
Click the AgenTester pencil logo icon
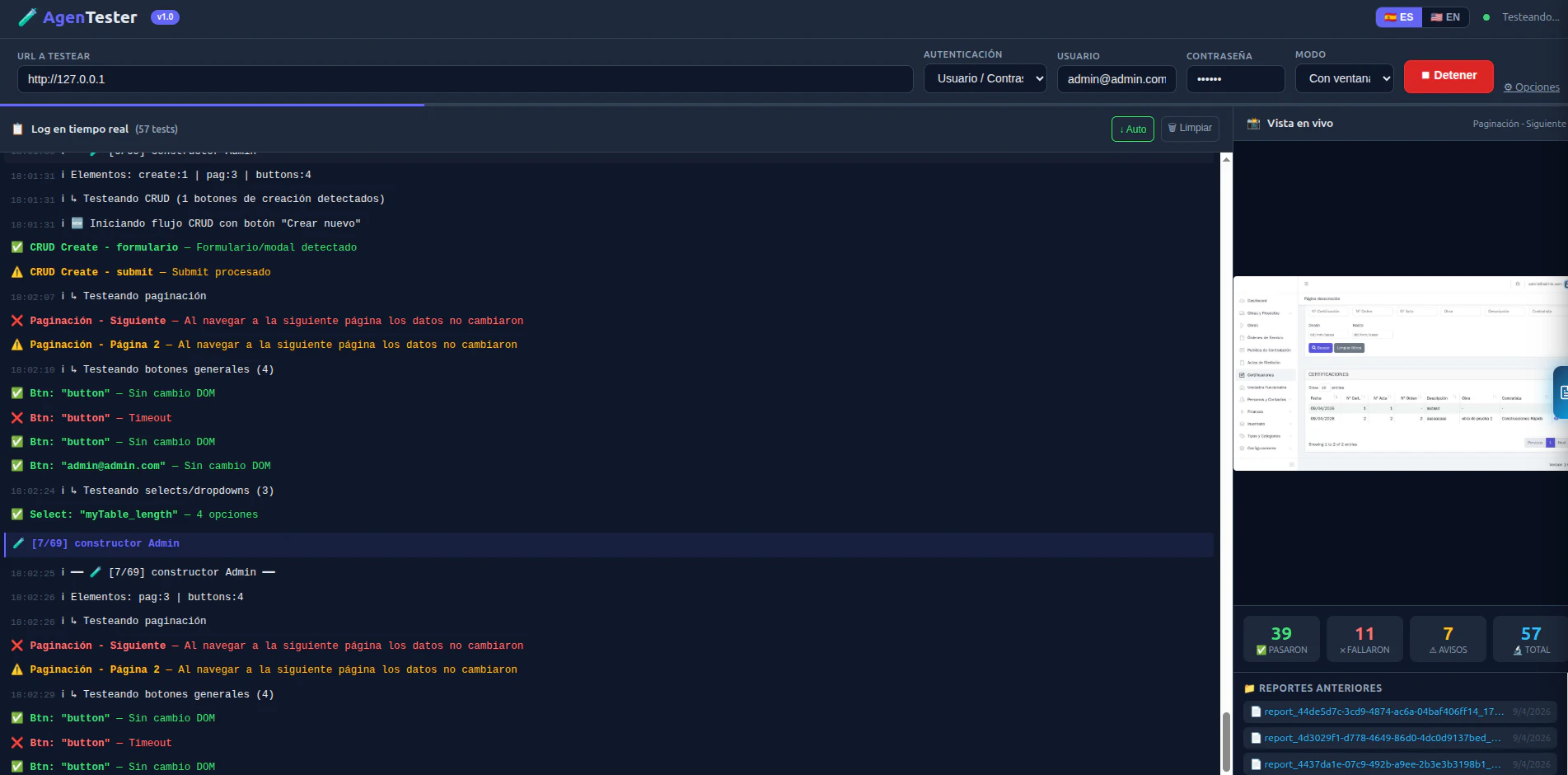pos(27,16)
